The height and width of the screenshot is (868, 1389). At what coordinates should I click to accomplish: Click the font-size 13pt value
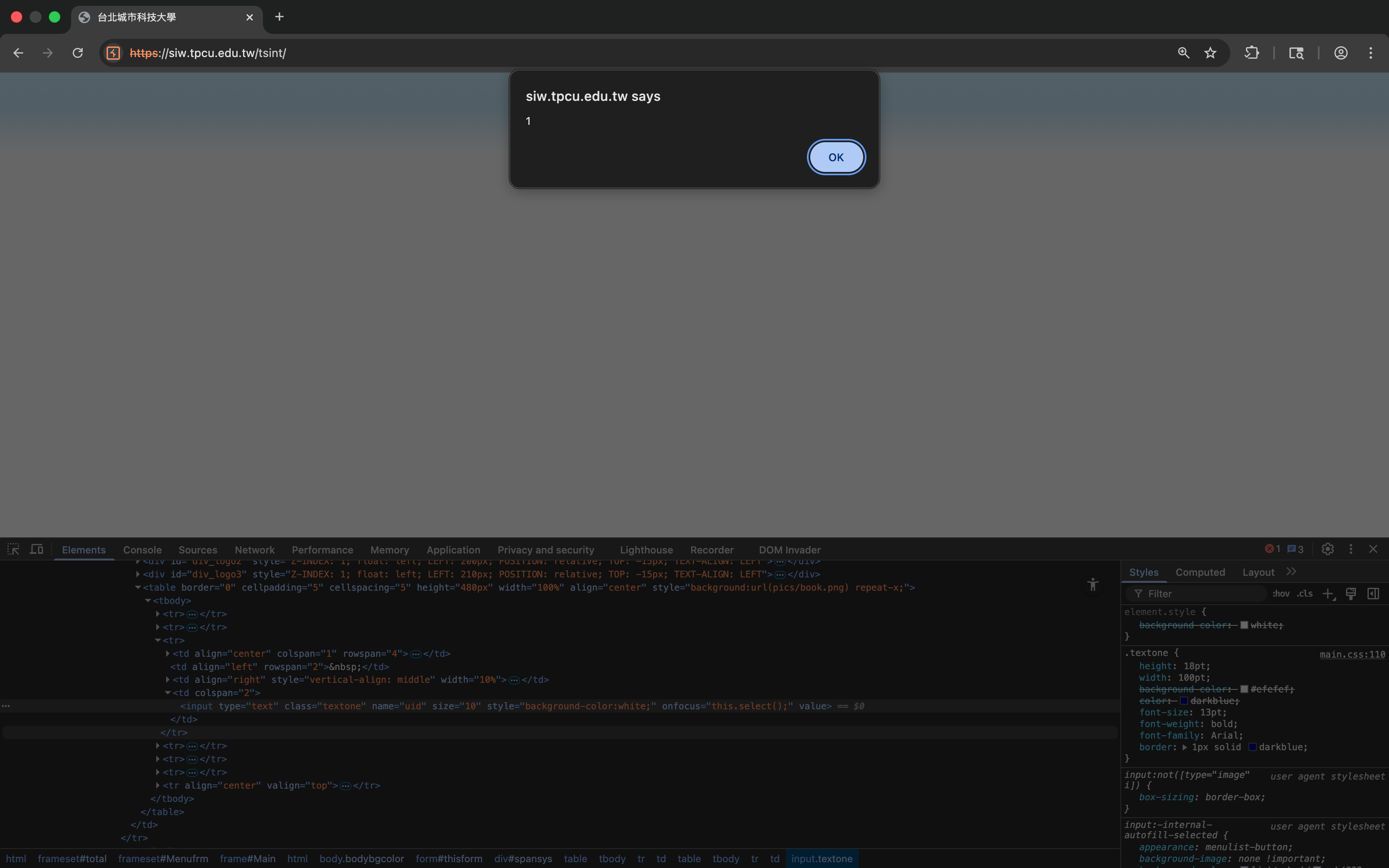click(x=1213, y=713)
